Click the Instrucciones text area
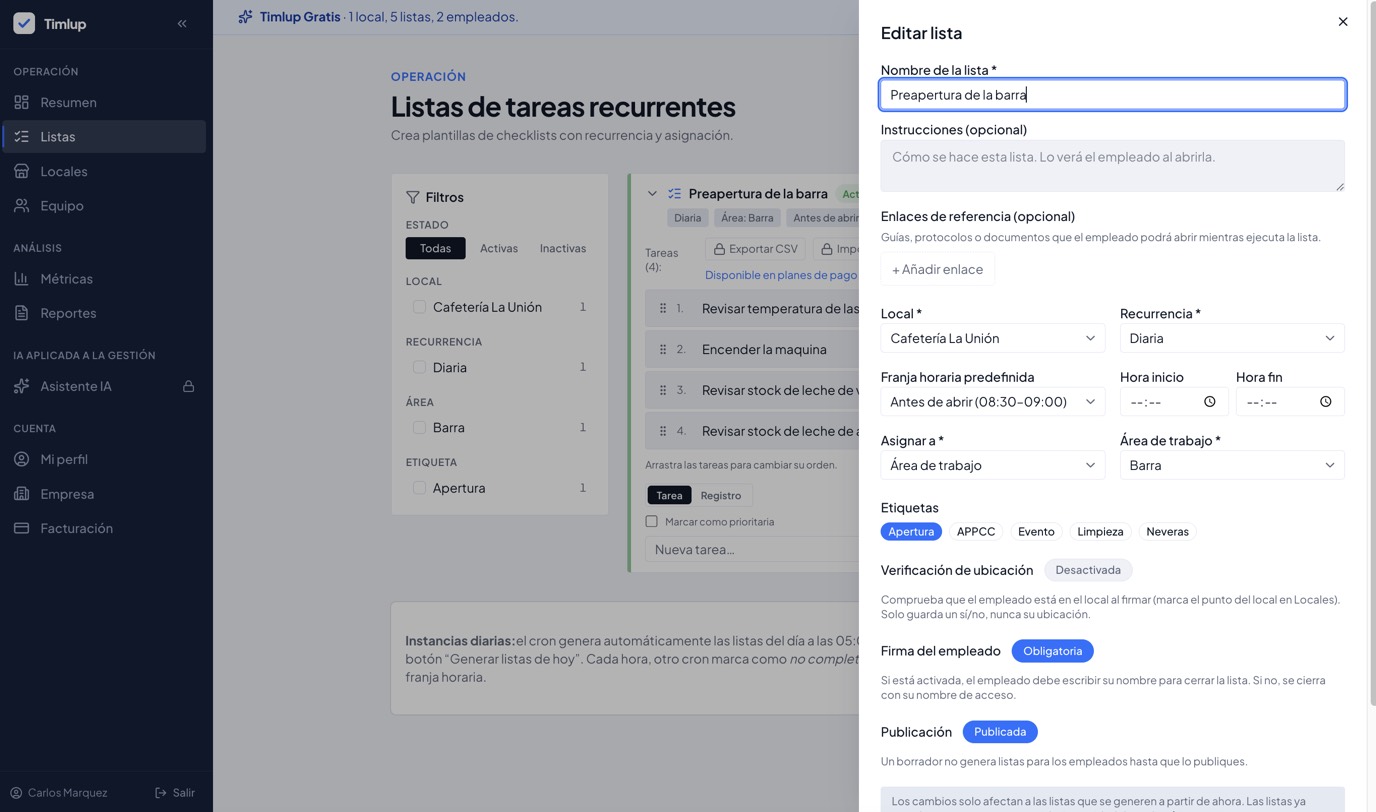 [1112, 165]
